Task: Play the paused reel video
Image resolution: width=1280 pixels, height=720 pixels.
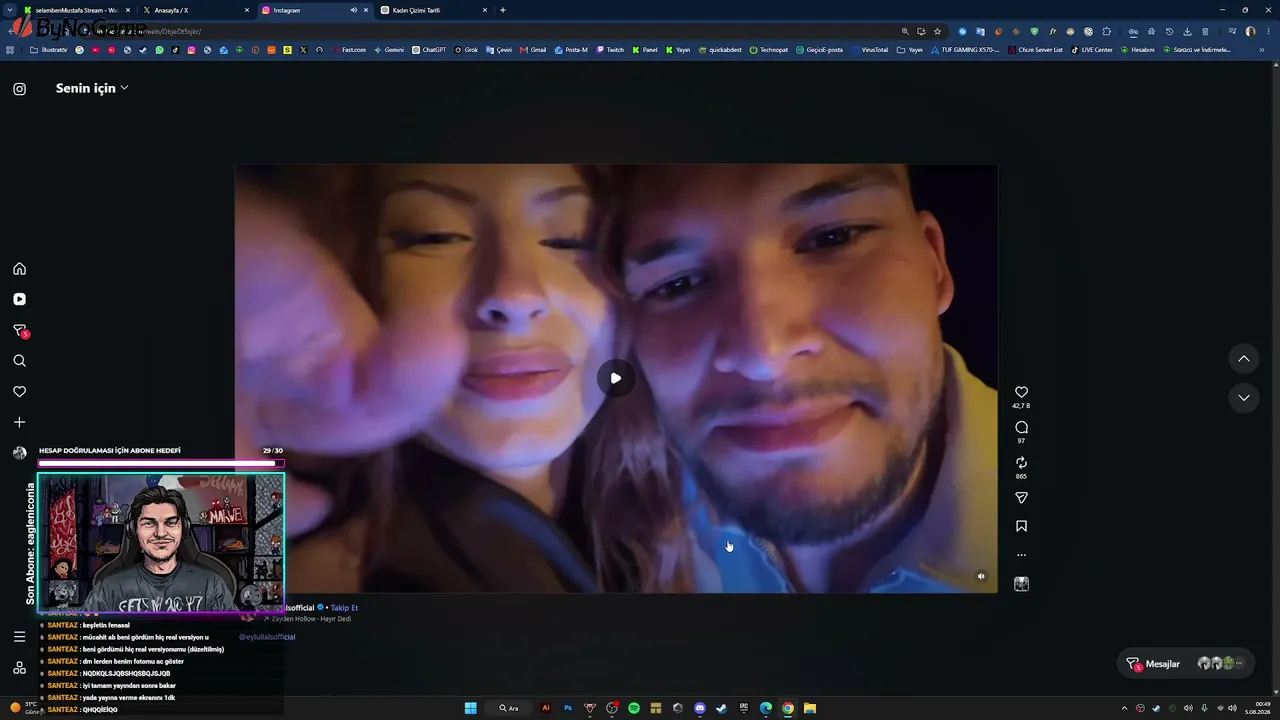Action: pyautogui.click(x=615, y=378)
